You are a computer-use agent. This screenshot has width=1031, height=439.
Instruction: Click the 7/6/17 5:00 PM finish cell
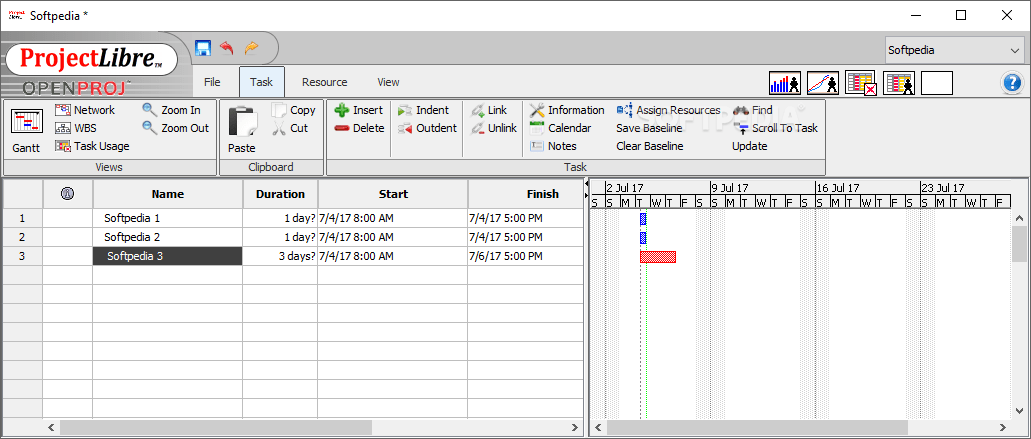click(x=525, y=256)
